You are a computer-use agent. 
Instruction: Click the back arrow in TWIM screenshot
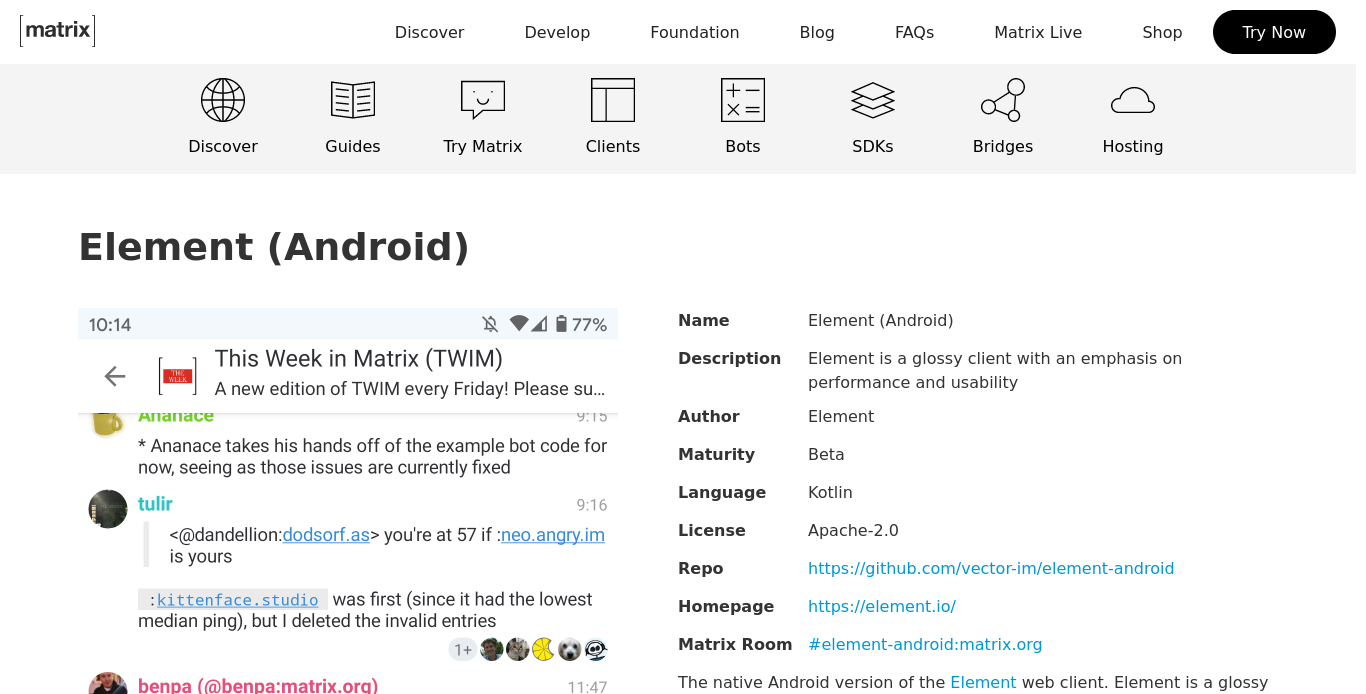point(115,376)
